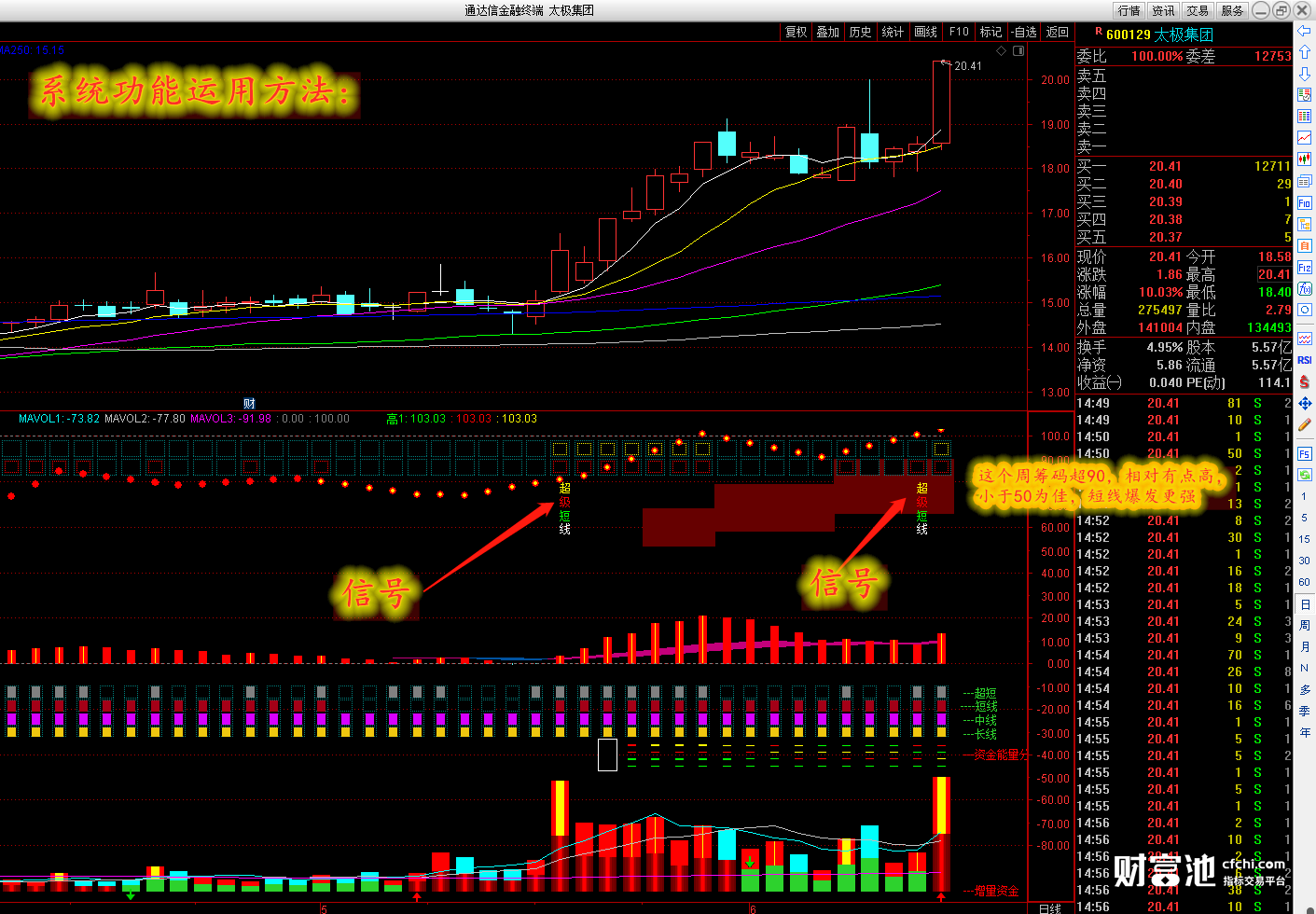Select the monthly 月 period
The width and height of the screenshot is (1316, 914).
coord(1304,647)
